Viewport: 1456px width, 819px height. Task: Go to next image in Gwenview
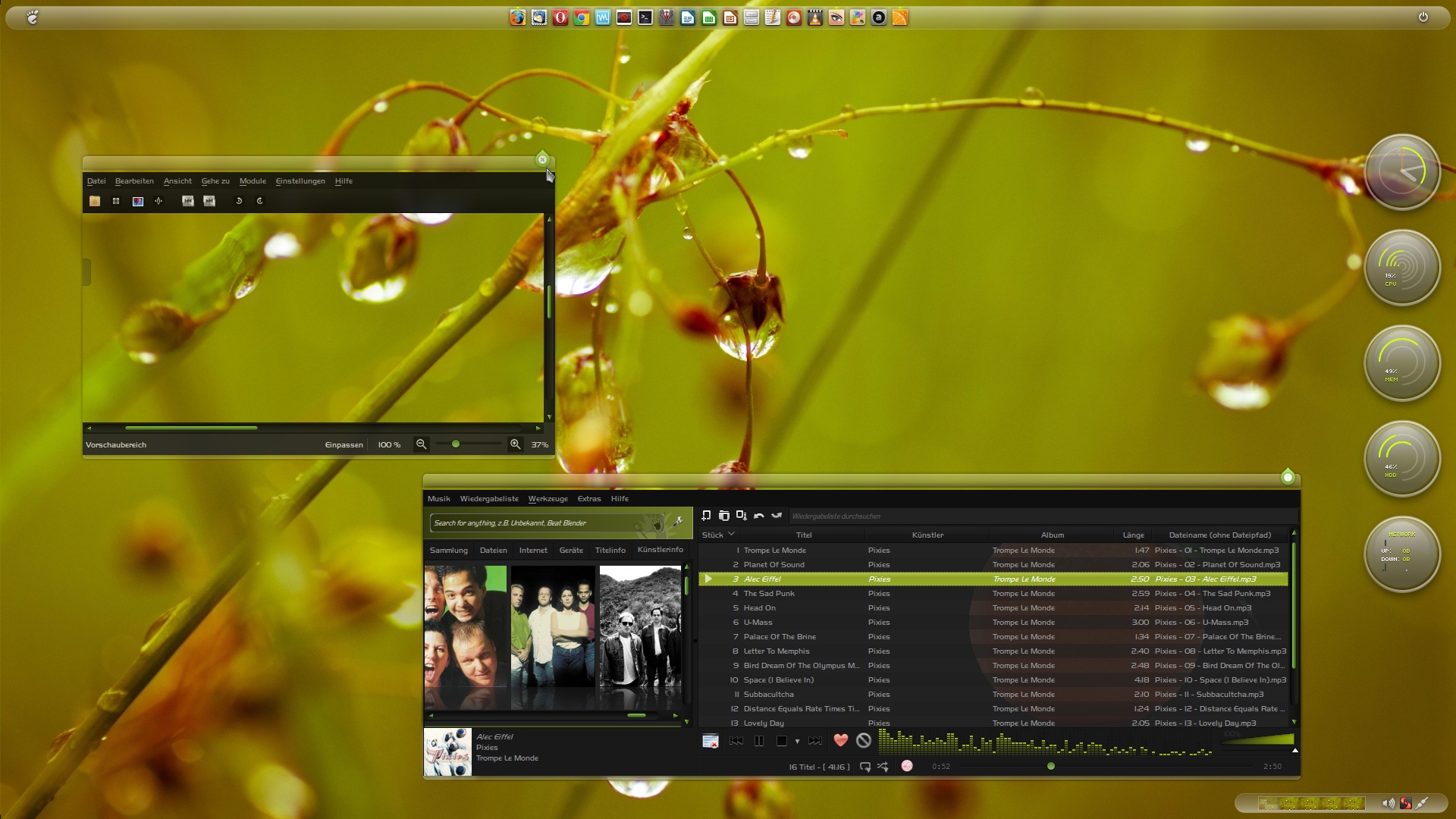point(209,201)
